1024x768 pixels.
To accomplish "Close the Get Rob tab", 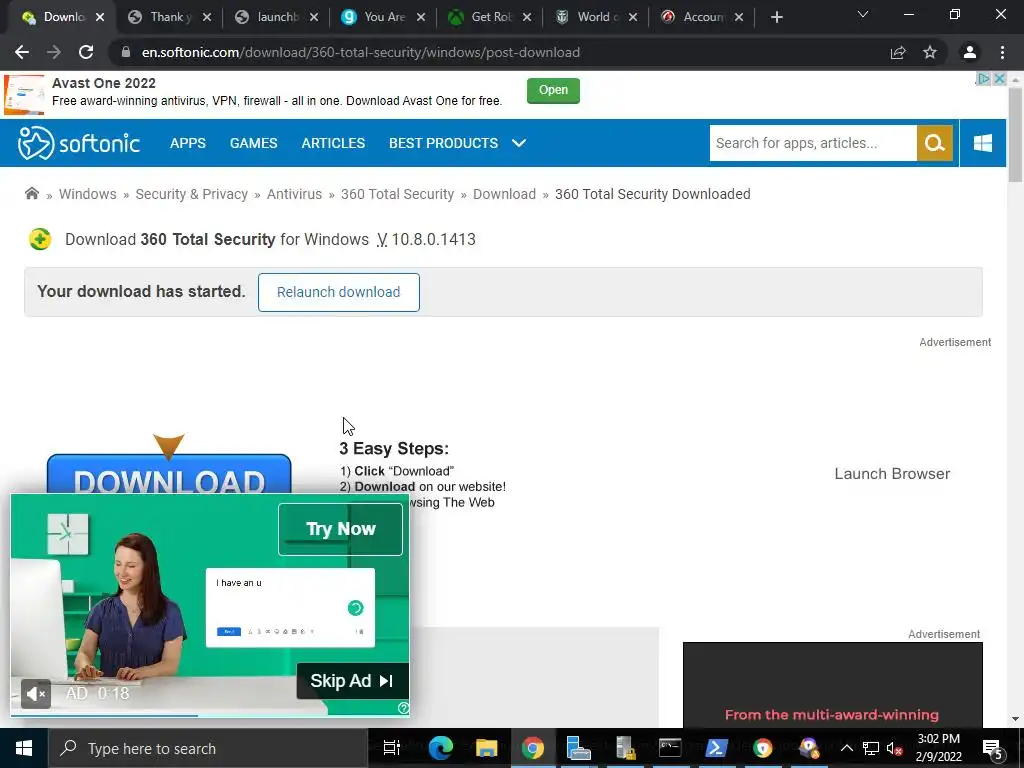I will [x=527, y=17].
